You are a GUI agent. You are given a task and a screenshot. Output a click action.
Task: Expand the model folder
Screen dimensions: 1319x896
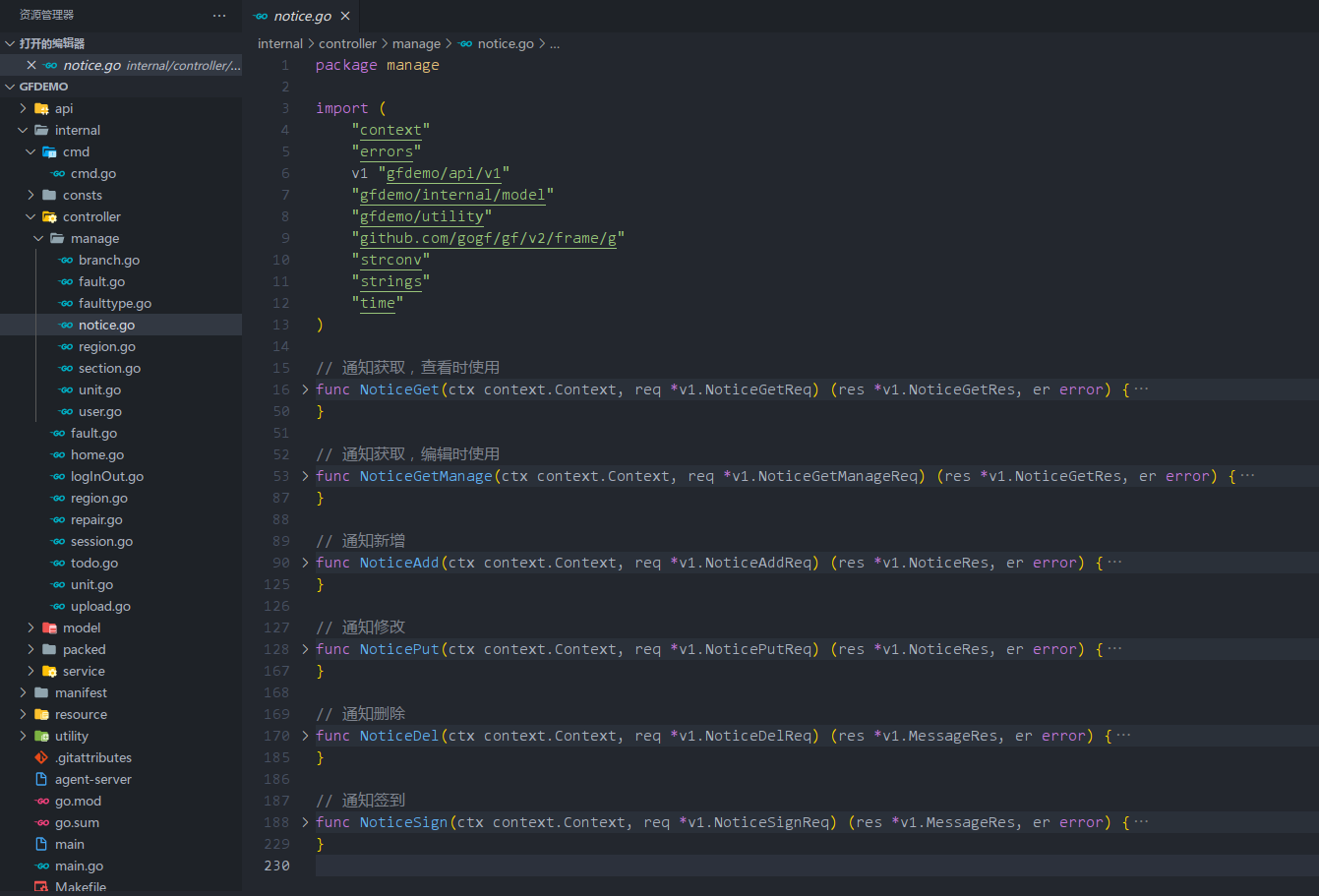click(31, 627)
